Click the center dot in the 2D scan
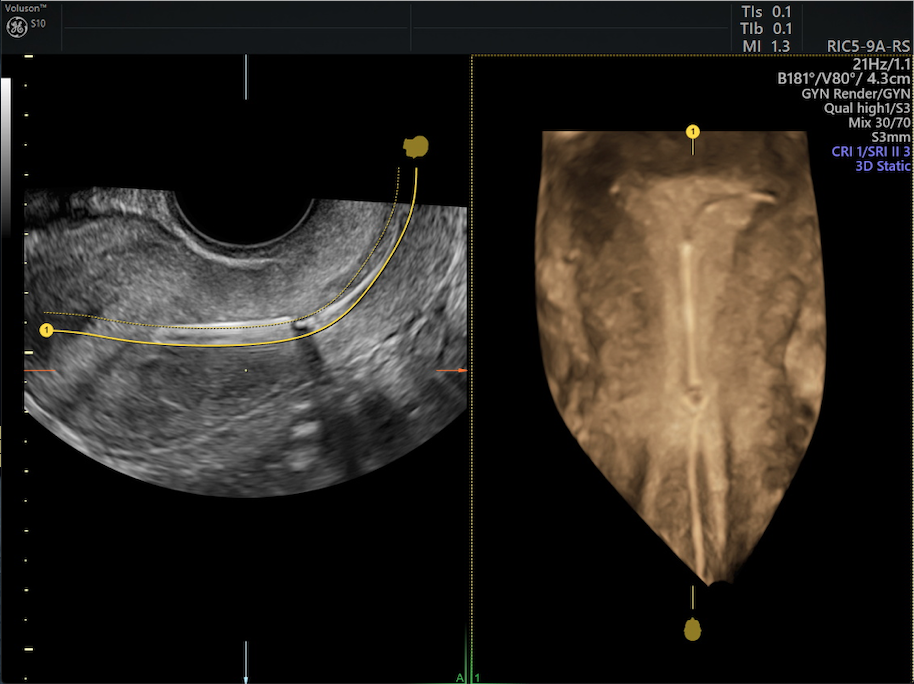The image size is (914, 684). pyautogui.click(x=246, y=370)
